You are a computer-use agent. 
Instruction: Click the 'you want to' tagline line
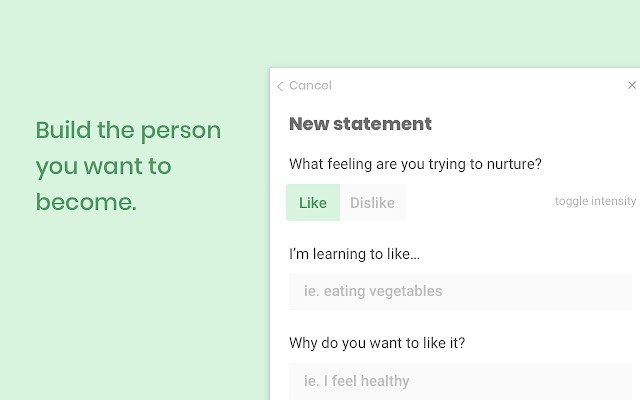[103, 166]
